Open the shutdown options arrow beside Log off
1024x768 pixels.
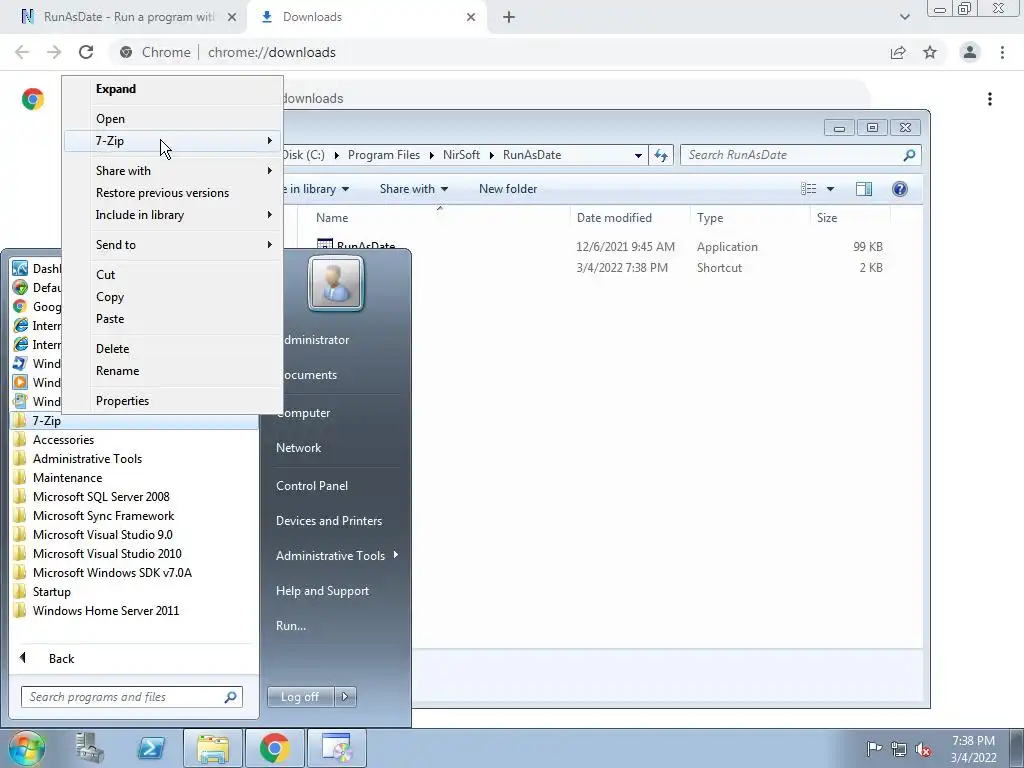[x=345, y=697]
